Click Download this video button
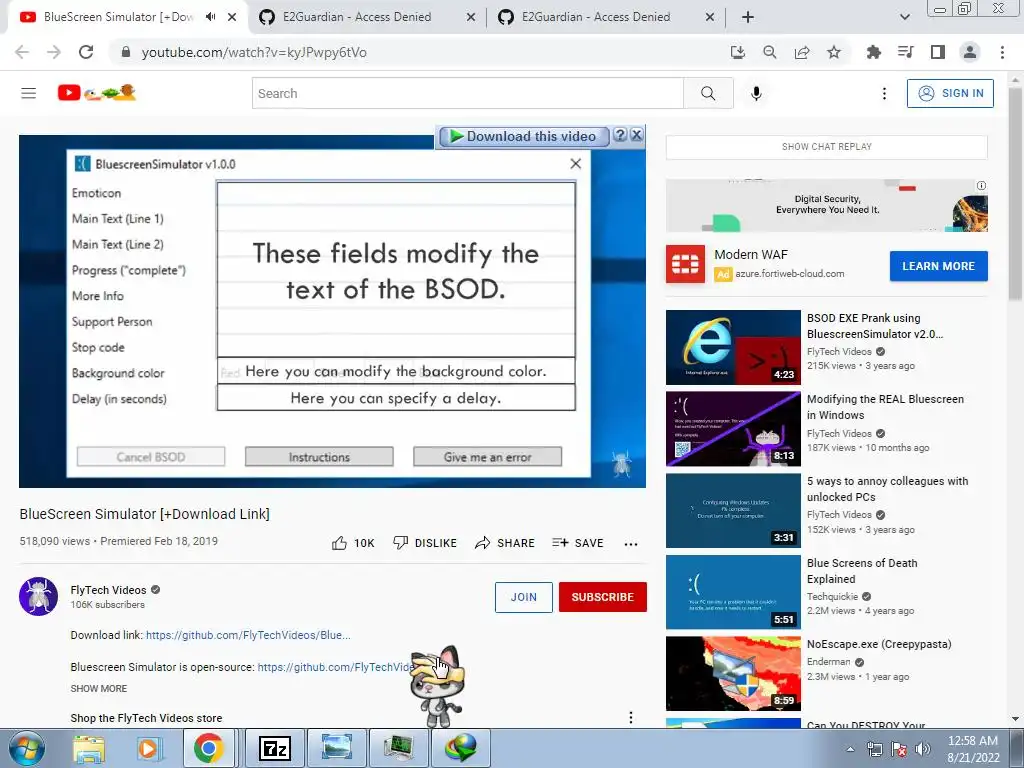 (x=524, y=136)
